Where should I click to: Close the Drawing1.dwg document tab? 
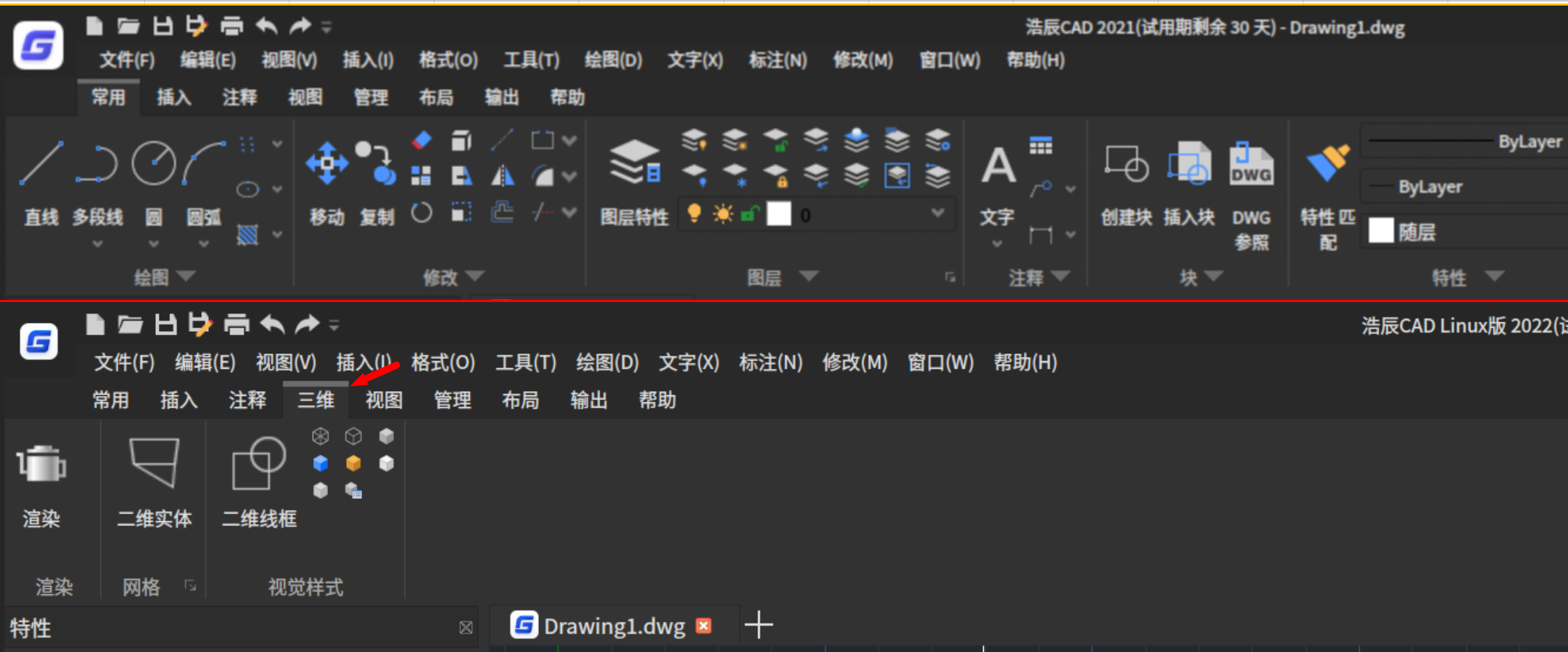(x=704, y=626)
